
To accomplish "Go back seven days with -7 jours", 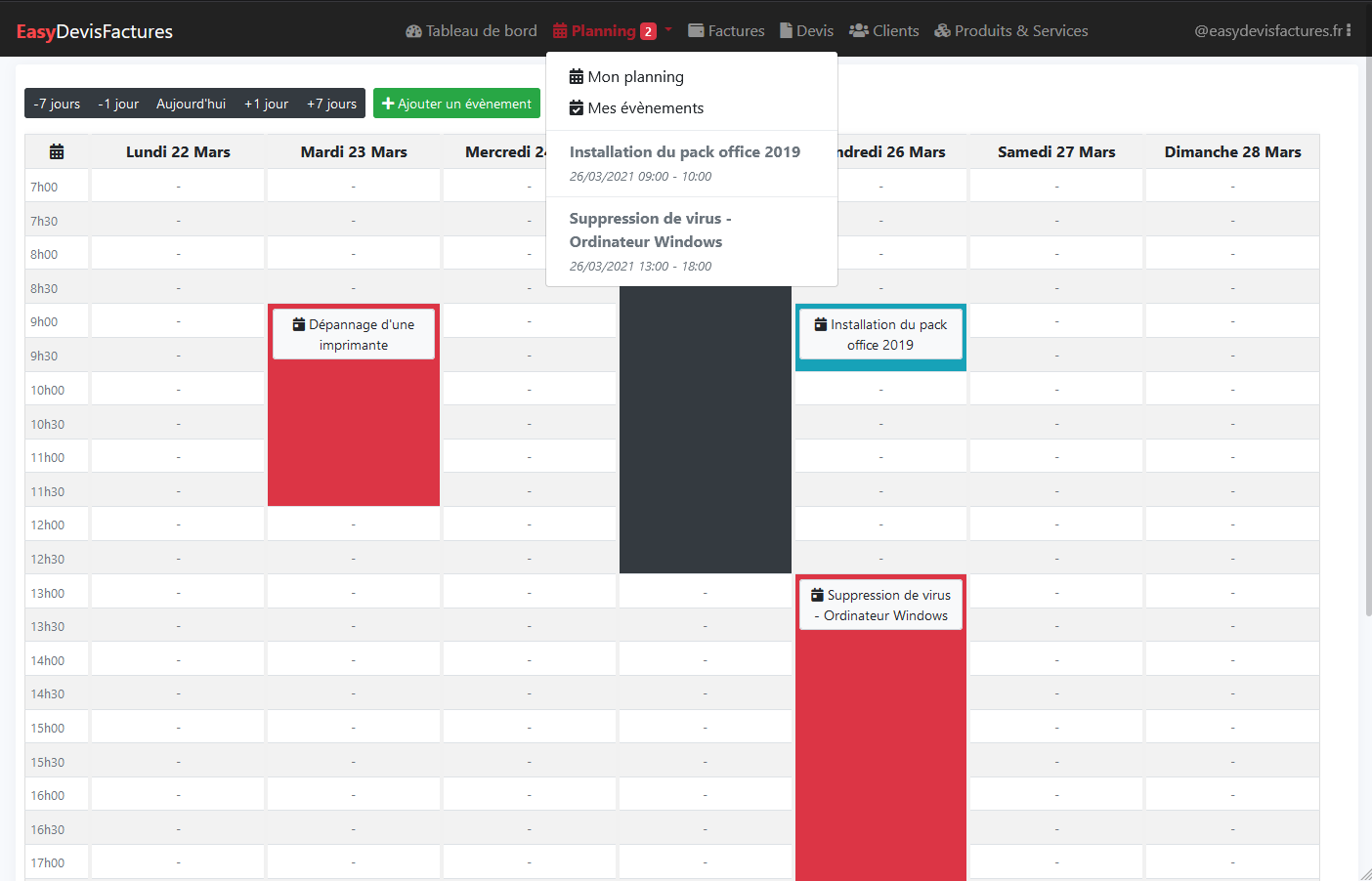I will [x=57, y=104].
